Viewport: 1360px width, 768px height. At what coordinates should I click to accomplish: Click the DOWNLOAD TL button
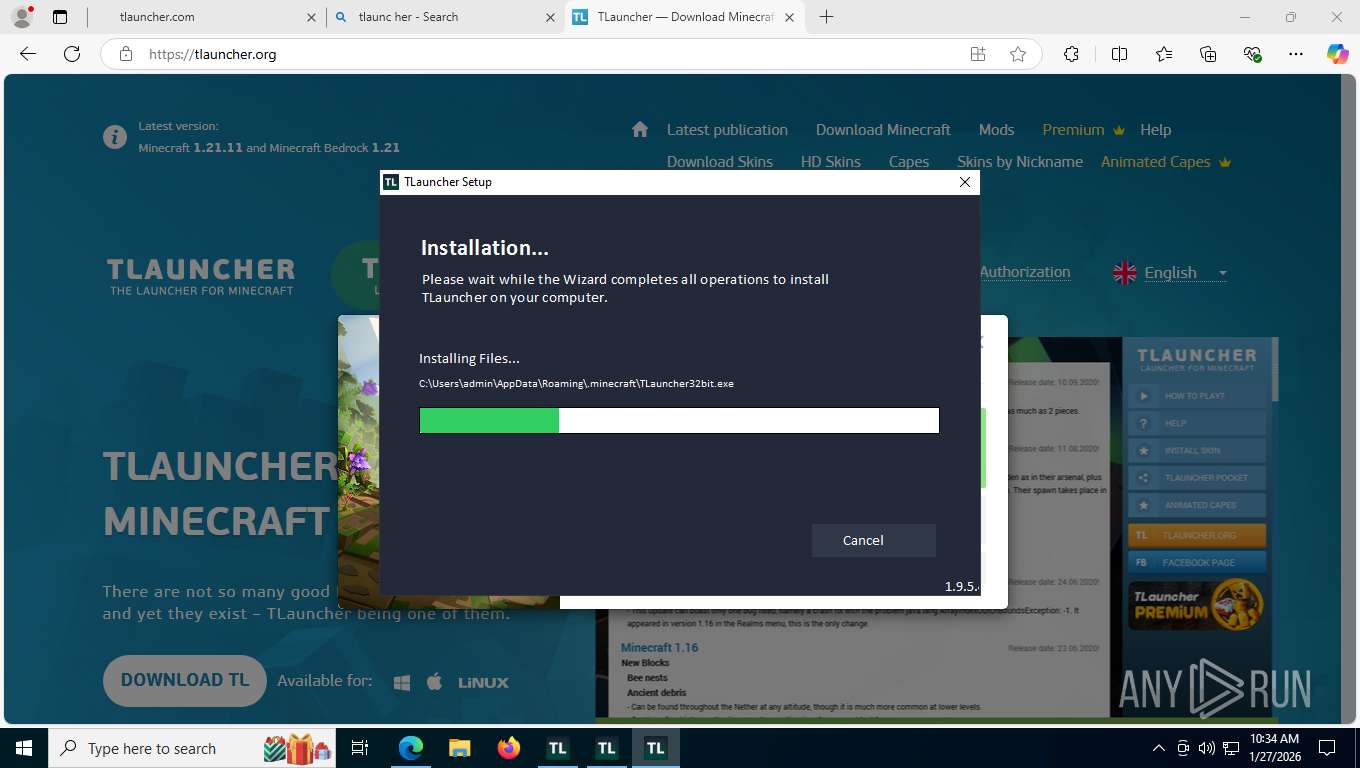click(185, 680)
